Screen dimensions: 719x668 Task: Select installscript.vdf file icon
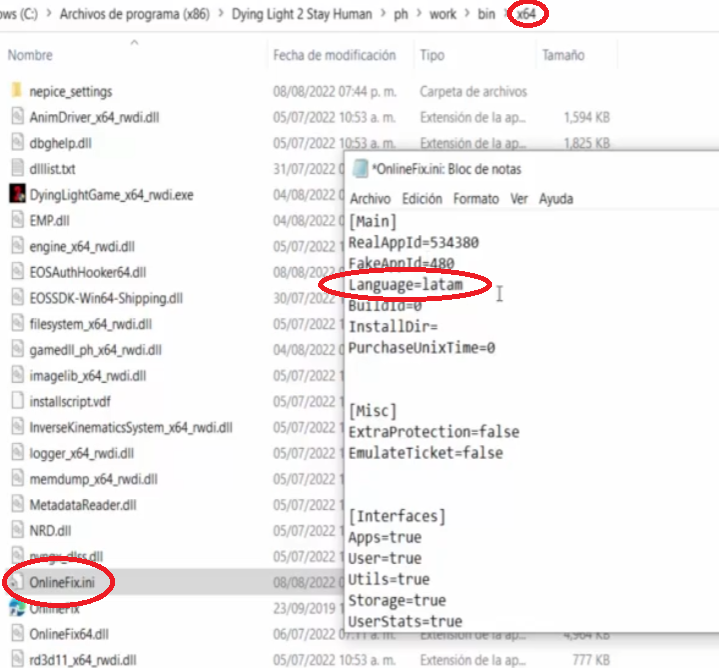tap(17, 400)
